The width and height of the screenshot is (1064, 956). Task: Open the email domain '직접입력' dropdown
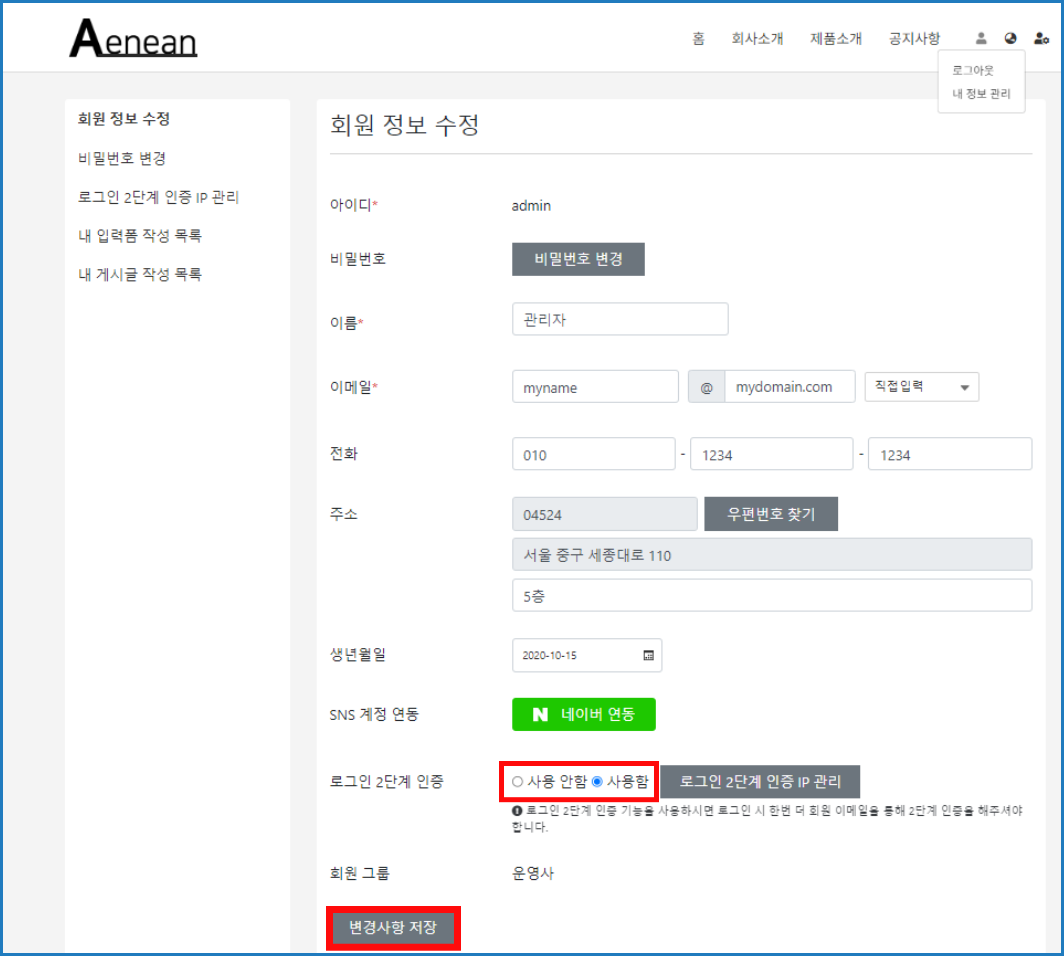click(x=921, y=387)
